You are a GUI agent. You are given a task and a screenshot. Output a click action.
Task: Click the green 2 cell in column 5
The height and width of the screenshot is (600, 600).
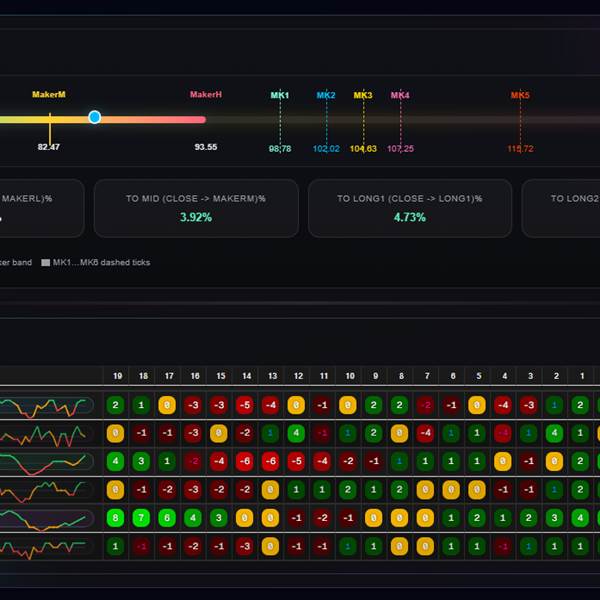pos(477,518)
